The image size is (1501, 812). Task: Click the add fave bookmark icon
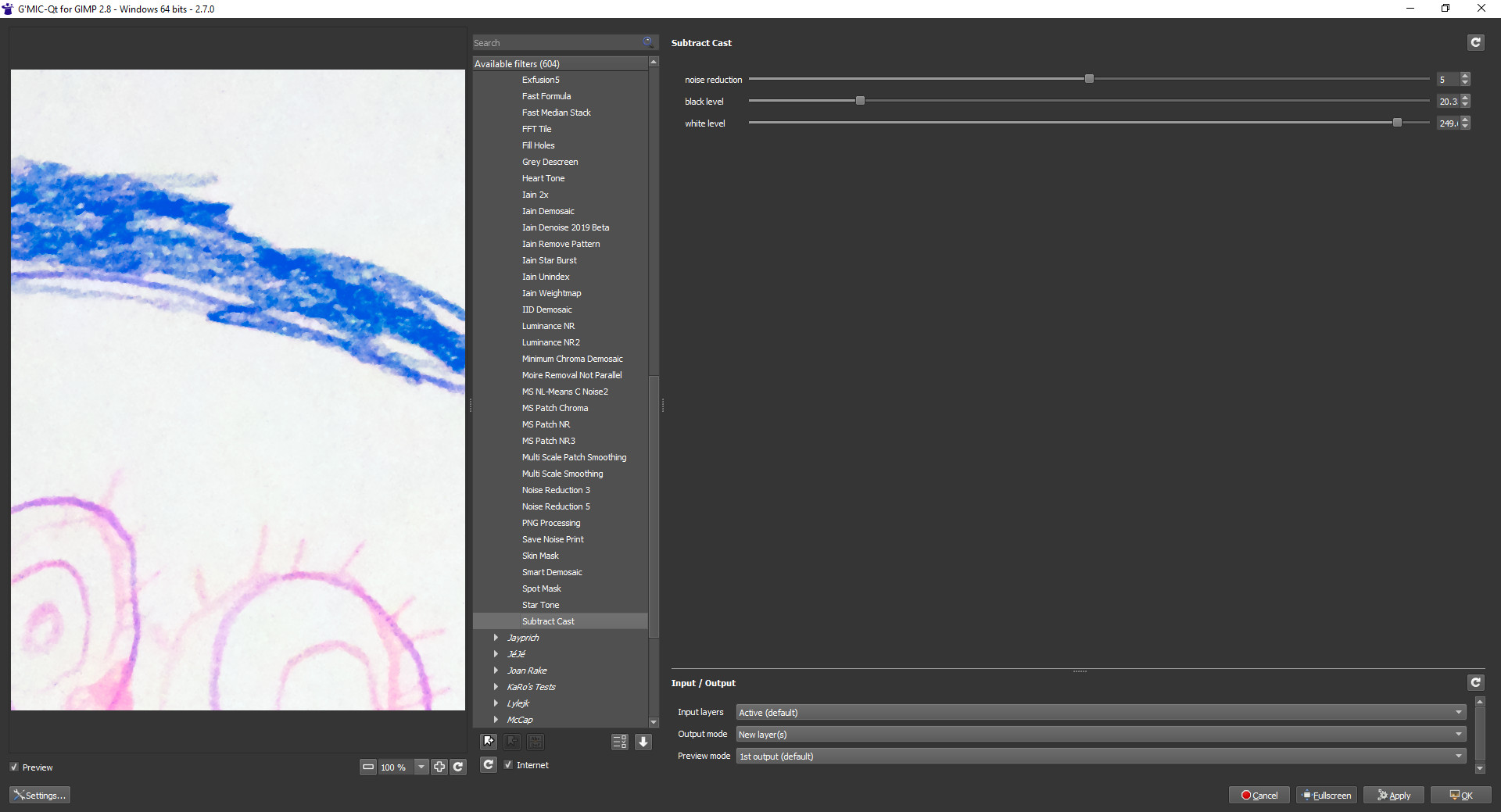tap(489, 742)
